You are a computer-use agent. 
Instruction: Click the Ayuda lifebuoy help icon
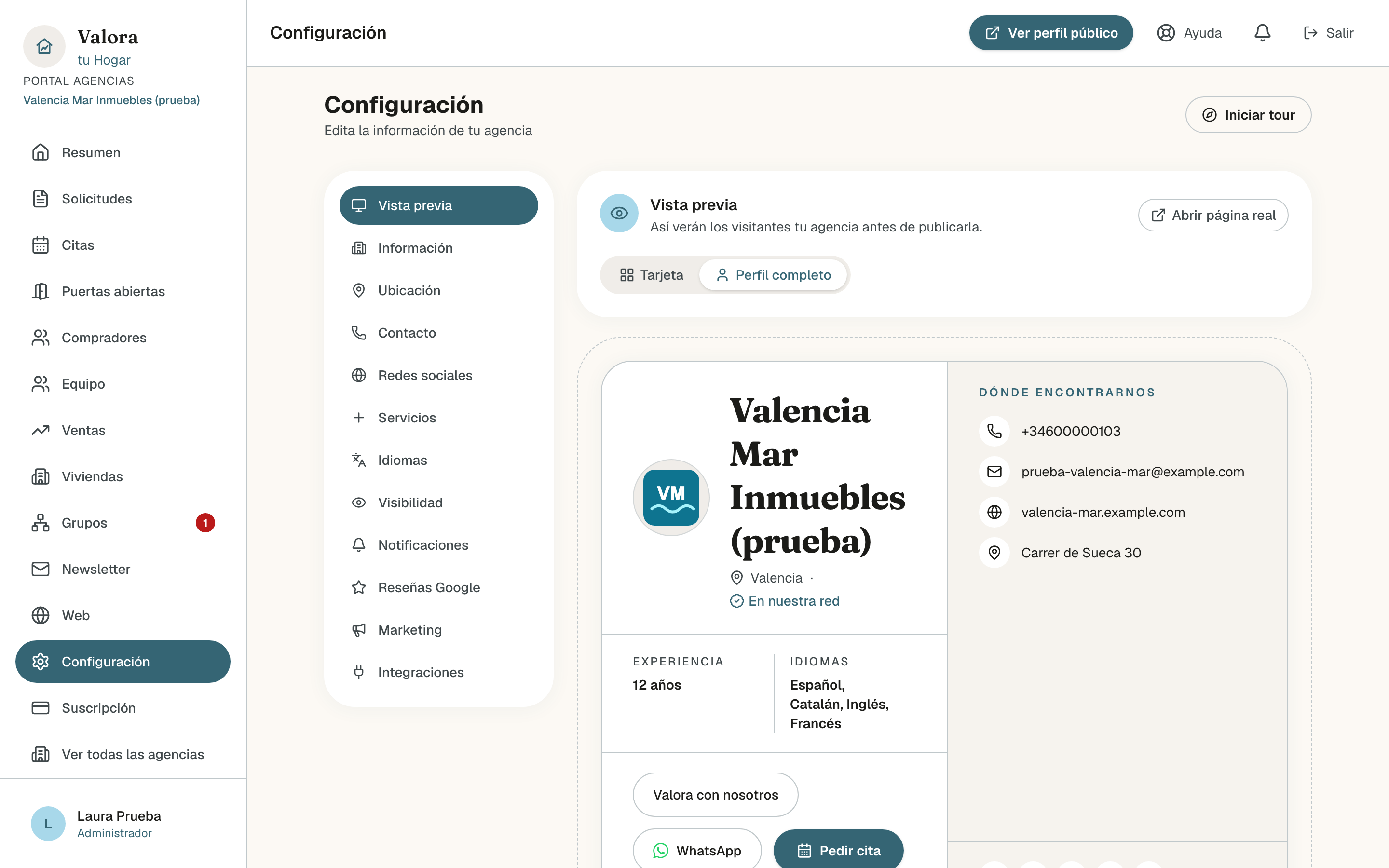tap(1166, 33)
